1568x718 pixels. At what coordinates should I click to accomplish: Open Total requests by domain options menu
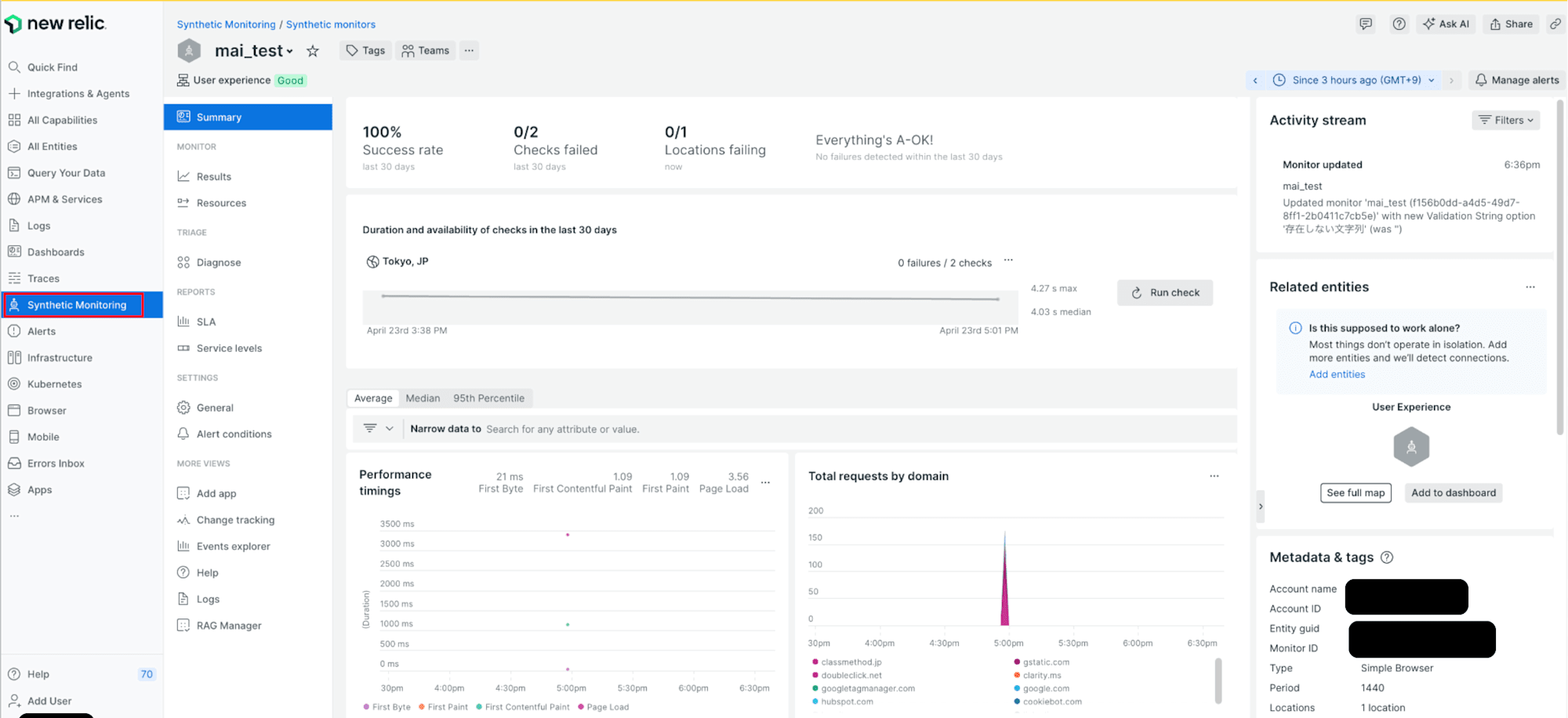[1214, 476]
